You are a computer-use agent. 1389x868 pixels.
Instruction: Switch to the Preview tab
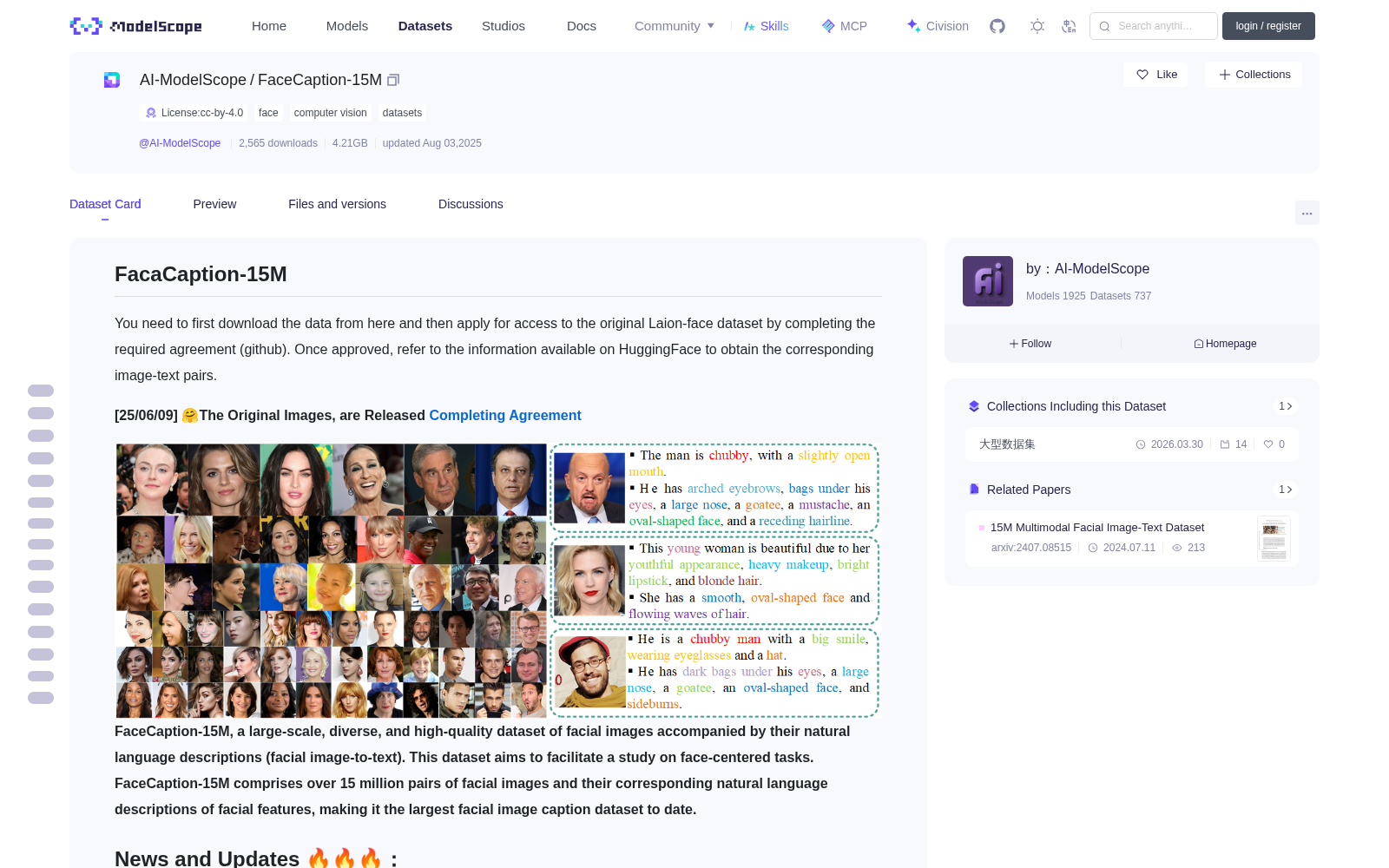pos(214,204)
